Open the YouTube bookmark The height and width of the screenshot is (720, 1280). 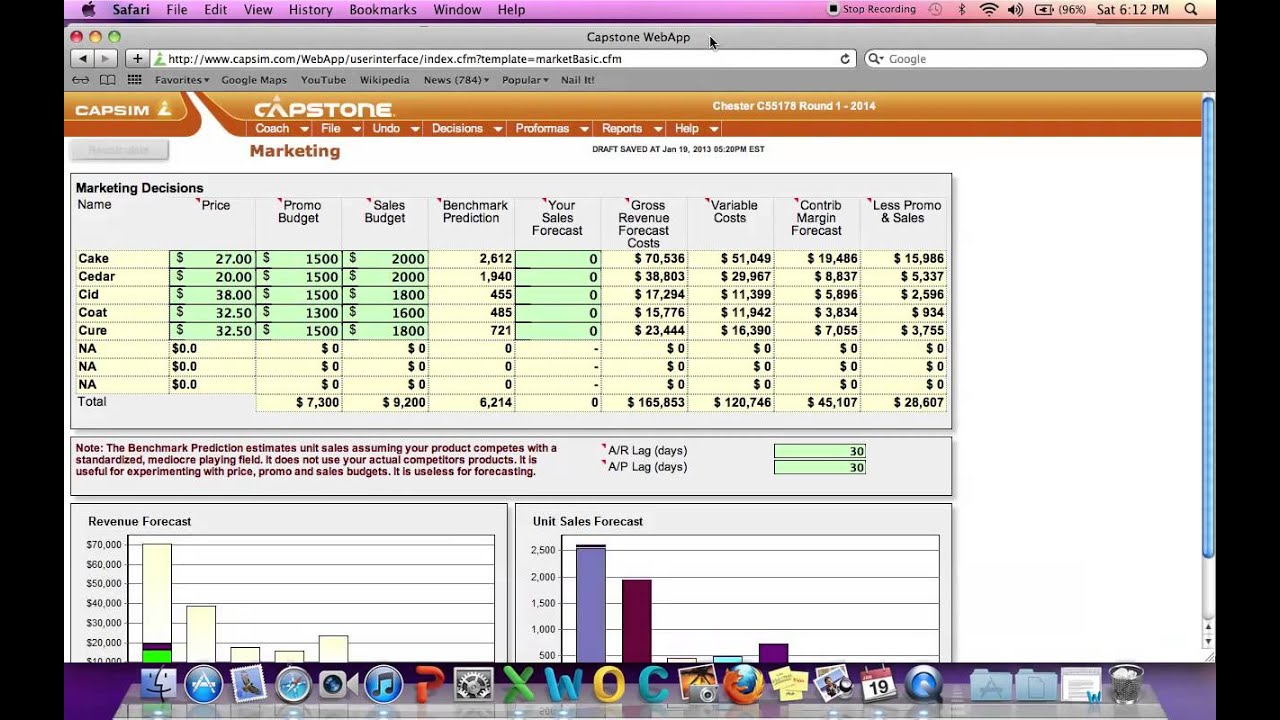coord(323,80)
